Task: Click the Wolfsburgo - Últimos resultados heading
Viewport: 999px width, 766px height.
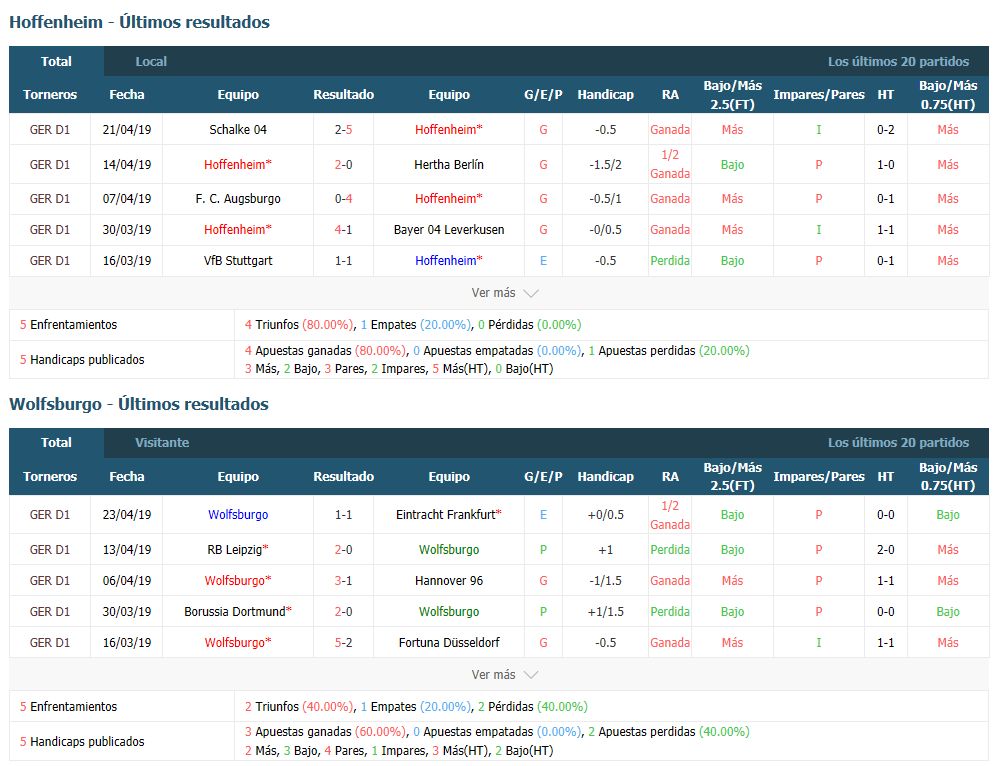Action: [x=139, y=404]
